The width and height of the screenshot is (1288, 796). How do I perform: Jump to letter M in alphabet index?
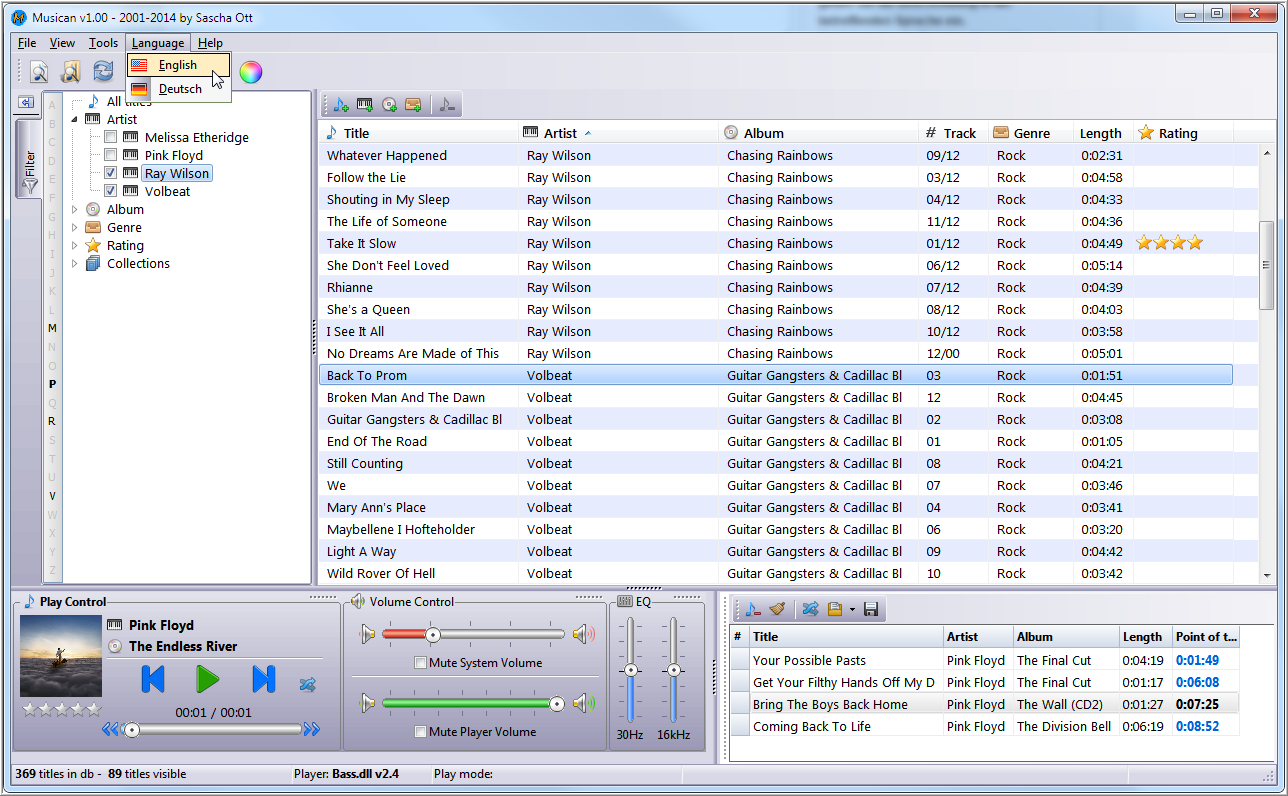52,328
